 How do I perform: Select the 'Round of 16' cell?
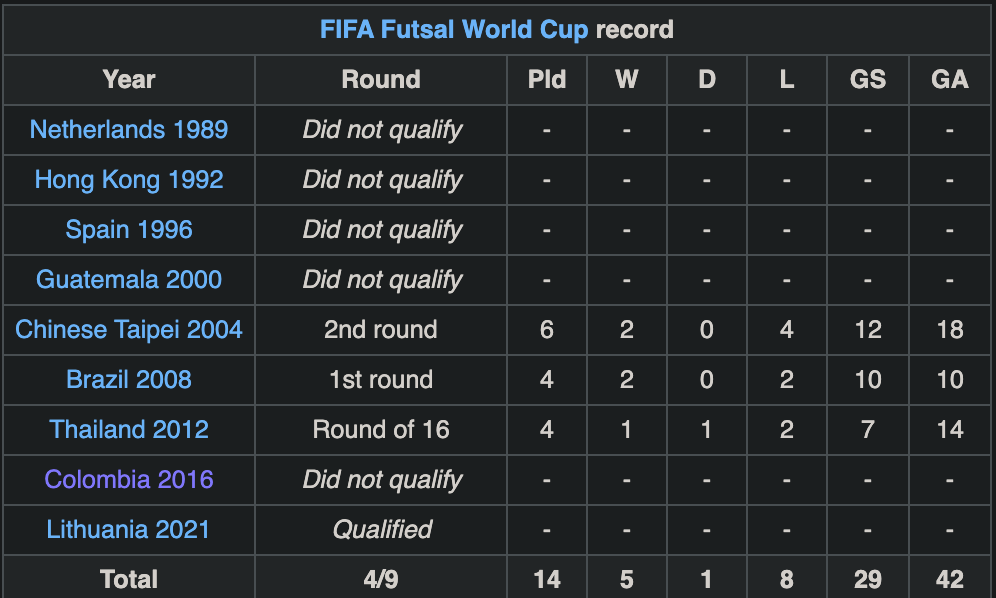tap(381, 430)
